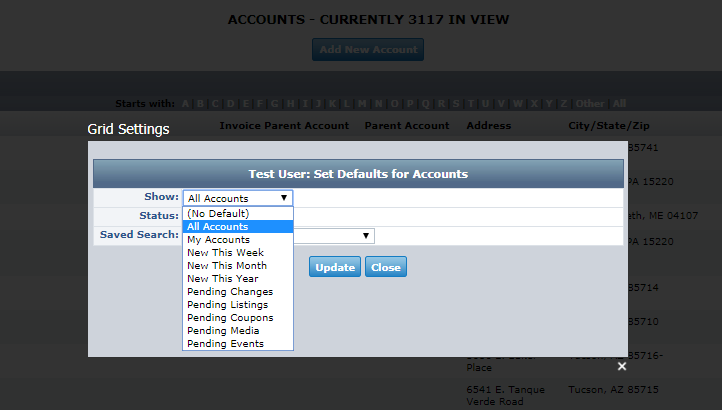Select All Accounts in the list

[x=238, y=227]
